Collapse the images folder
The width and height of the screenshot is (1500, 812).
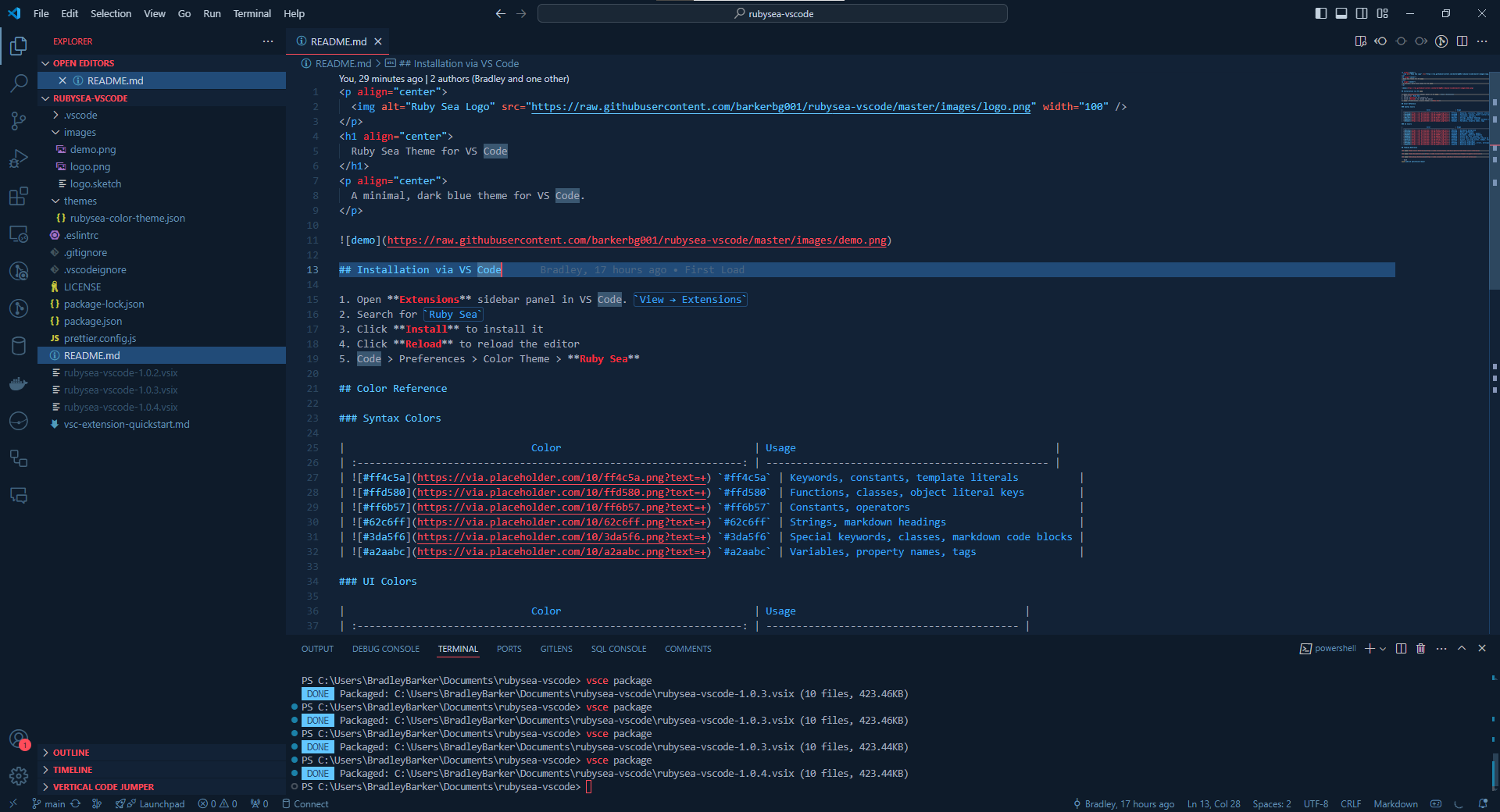pos(80,132)
